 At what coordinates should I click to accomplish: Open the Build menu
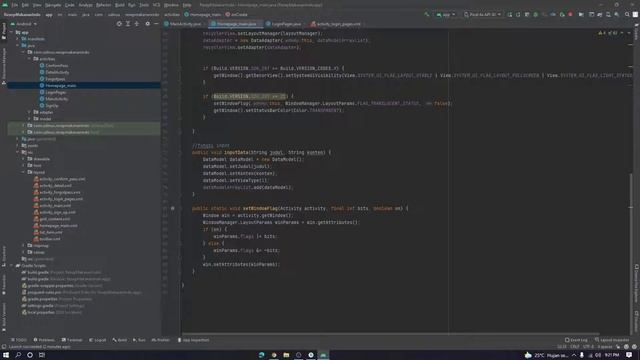coord(120,5)
